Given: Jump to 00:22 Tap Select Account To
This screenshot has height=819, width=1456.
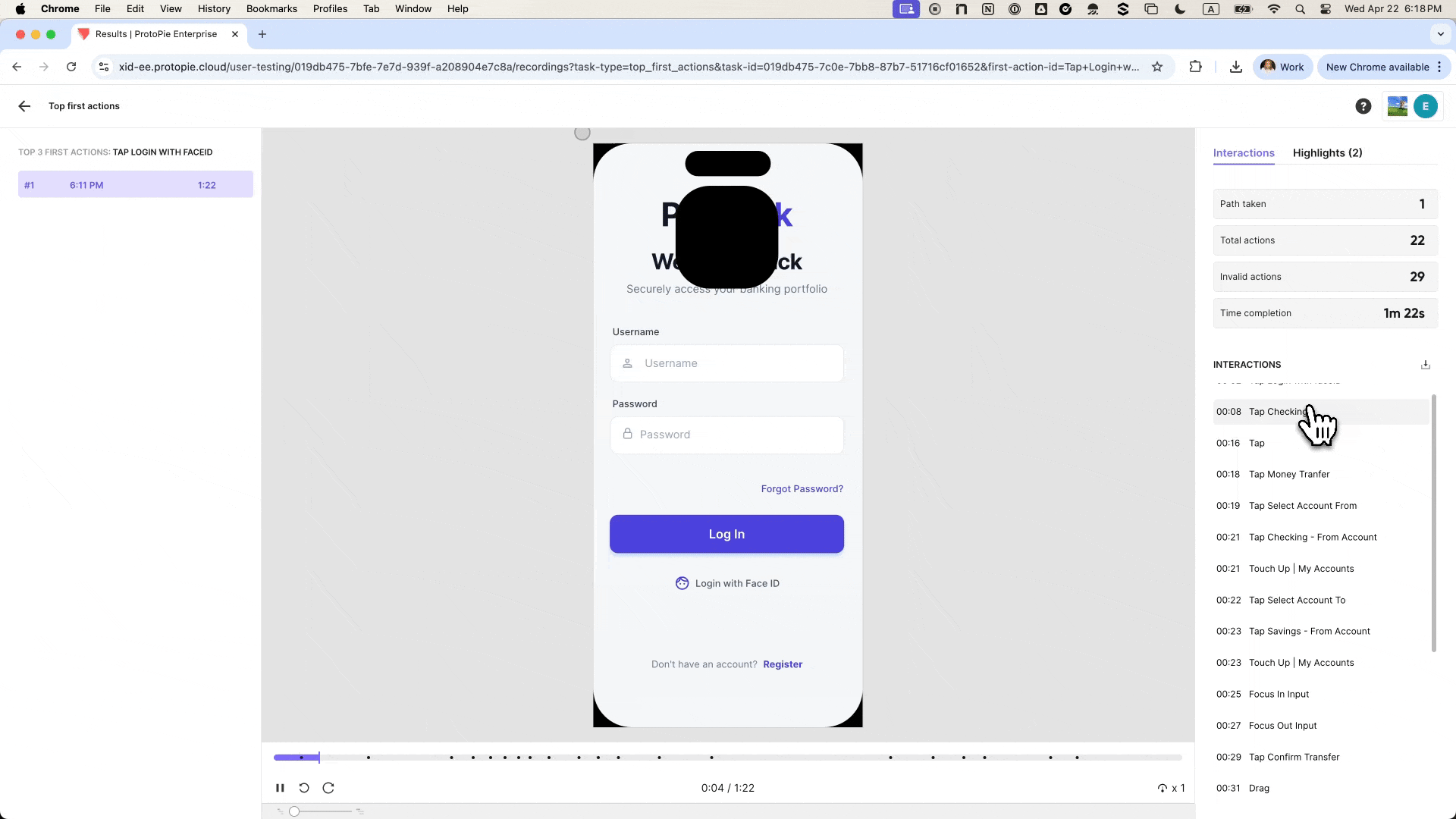Looking at the screenshot, I should [x=1321, y=600].
